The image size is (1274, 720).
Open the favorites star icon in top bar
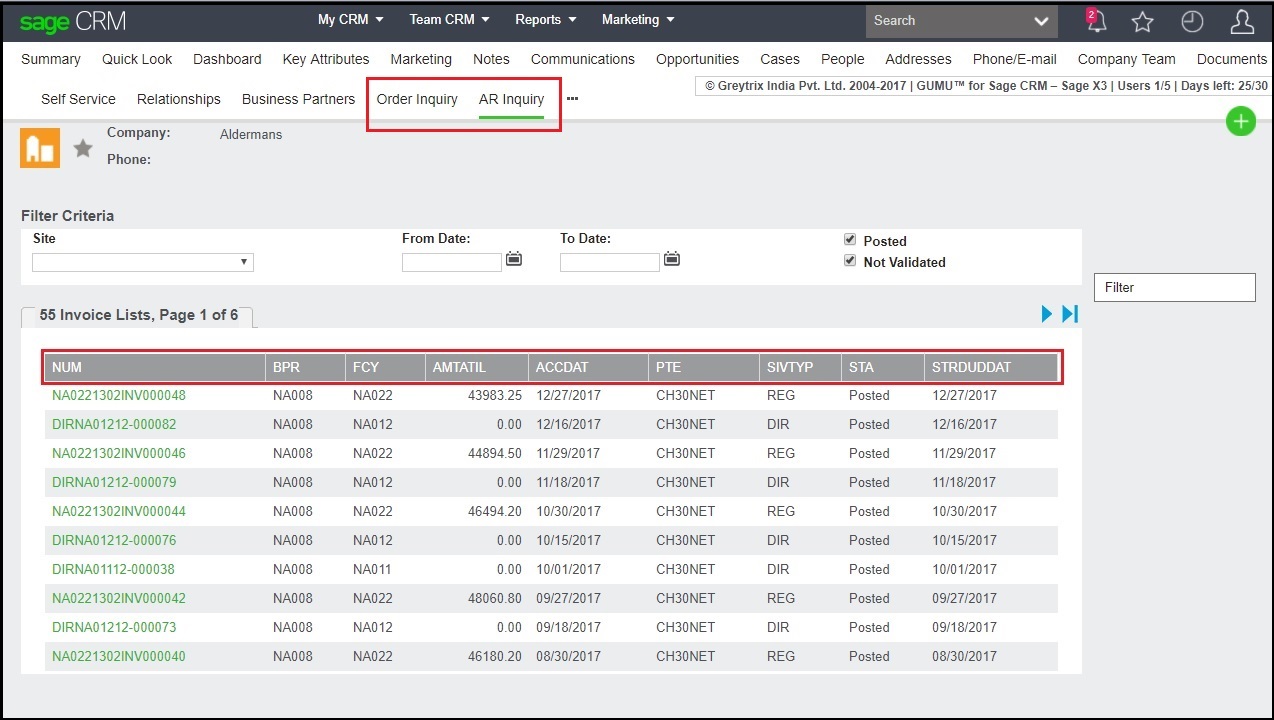pos(1142,21)
